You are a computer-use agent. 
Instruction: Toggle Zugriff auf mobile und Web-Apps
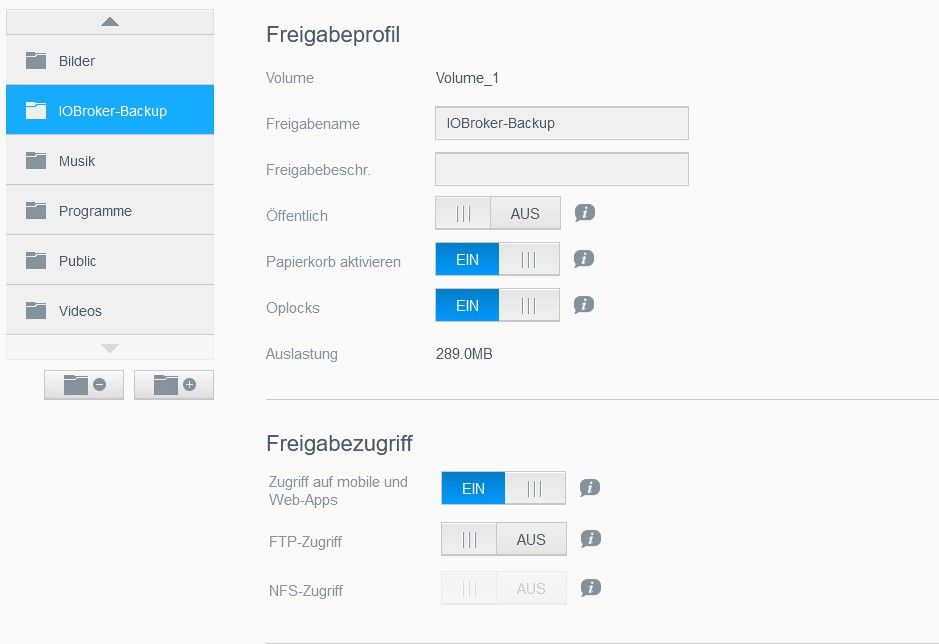[504, 488]
